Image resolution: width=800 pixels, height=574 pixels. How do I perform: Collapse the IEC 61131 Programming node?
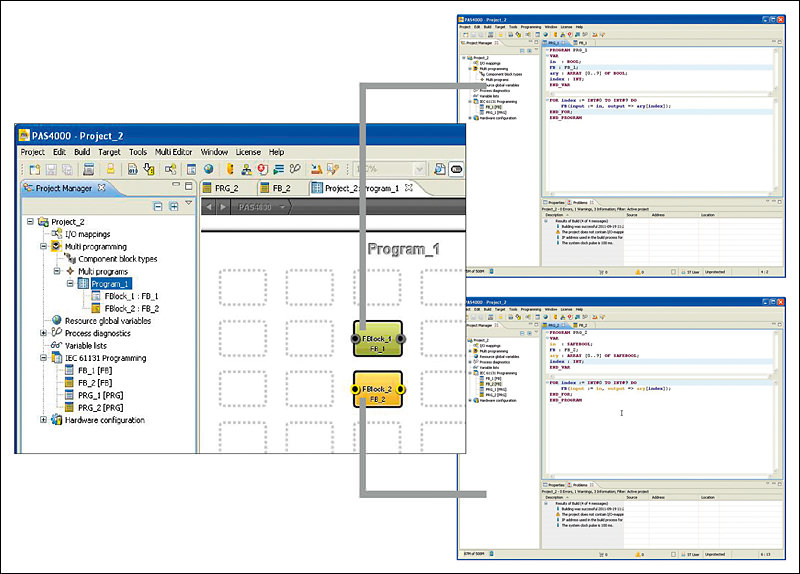43,358
